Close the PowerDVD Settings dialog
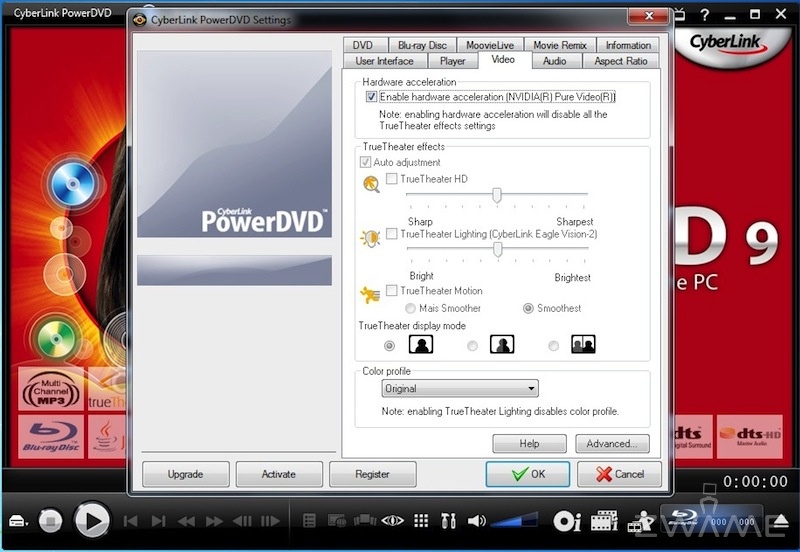The width and height of the screenshot is (800, 552). tap(648, 15)
